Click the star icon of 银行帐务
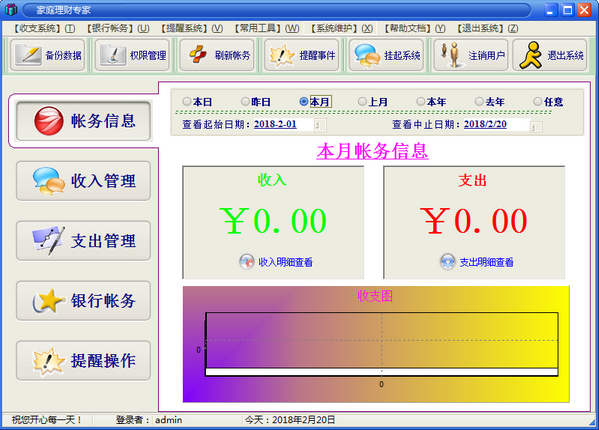Image resolution: width=599 pixels, height=430 pixels. 49,301
